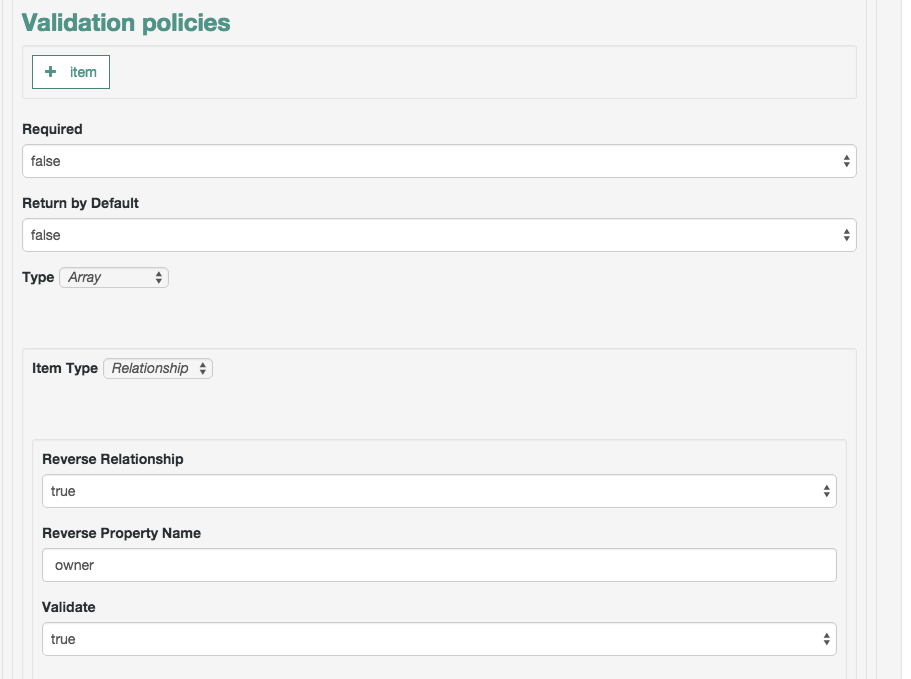Add a new validation policy item
The height and width of the screenshot is (679, 911).
click(71, 72)
